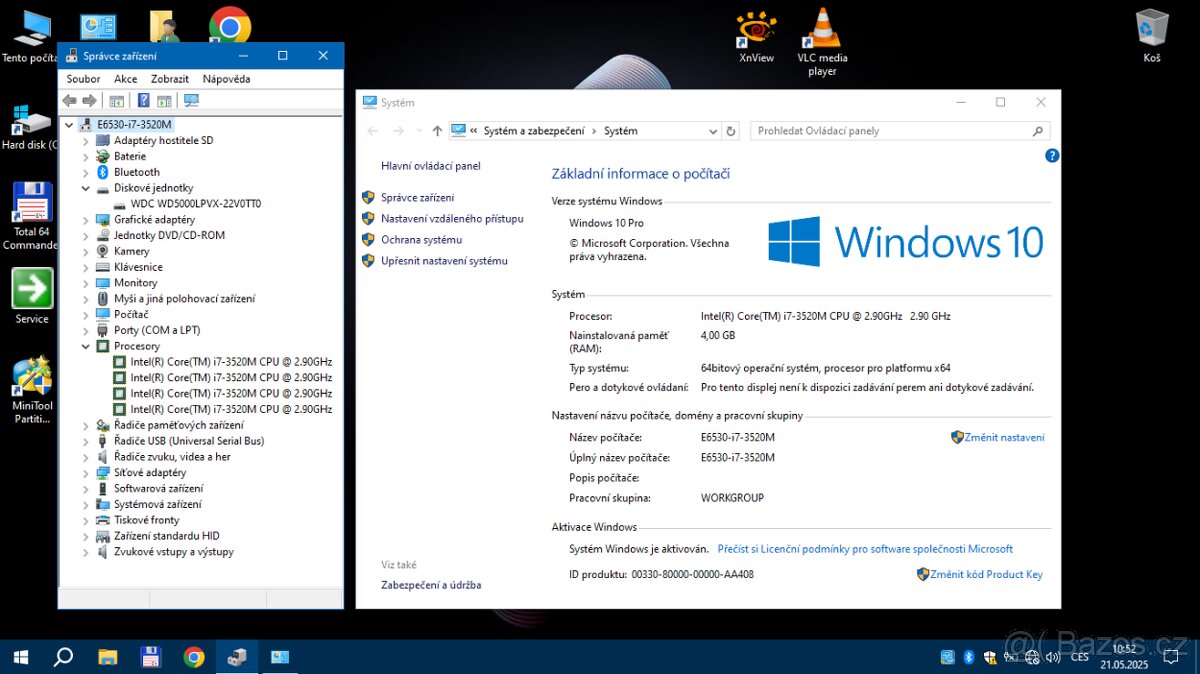1200x674 pixels.
Task: Select the Baterie tree item
Action: 130,156
